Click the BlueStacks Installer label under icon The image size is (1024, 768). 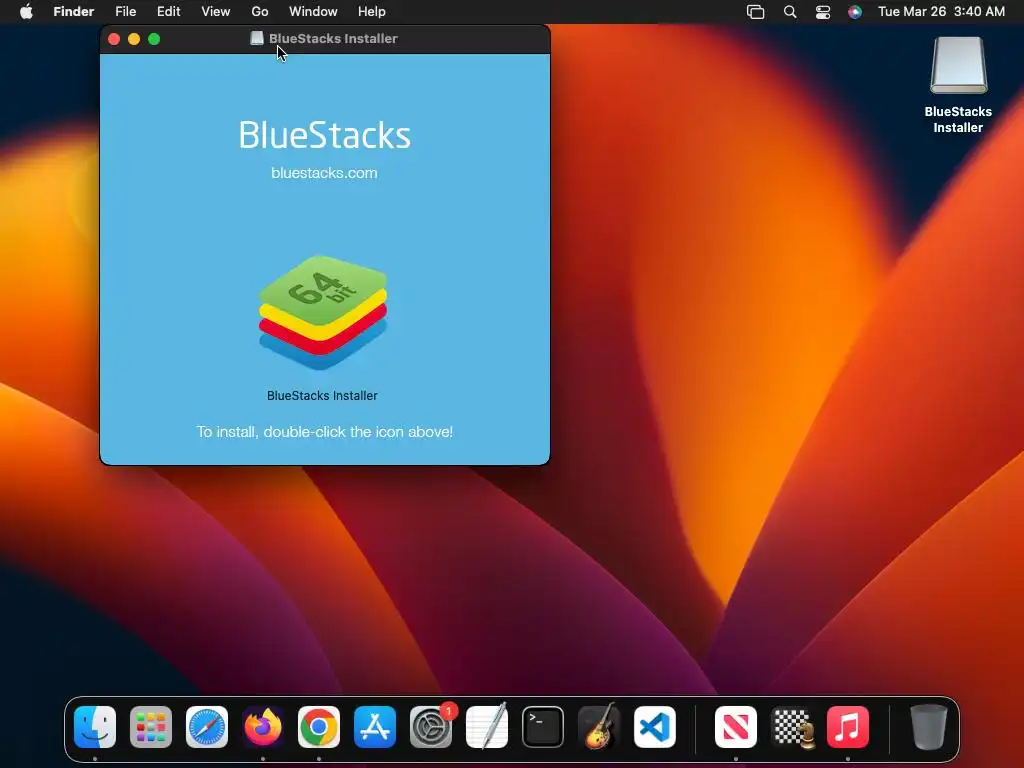[x=322, y=396]
